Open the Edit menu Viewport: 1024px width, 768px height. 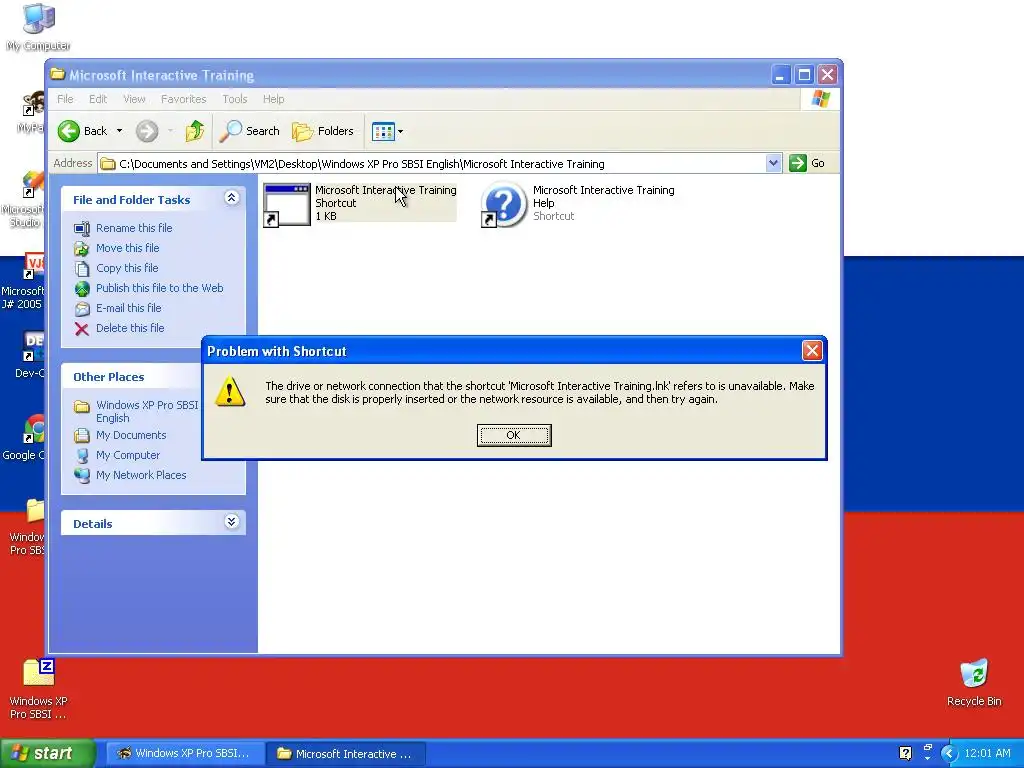(x=98, y=99)
